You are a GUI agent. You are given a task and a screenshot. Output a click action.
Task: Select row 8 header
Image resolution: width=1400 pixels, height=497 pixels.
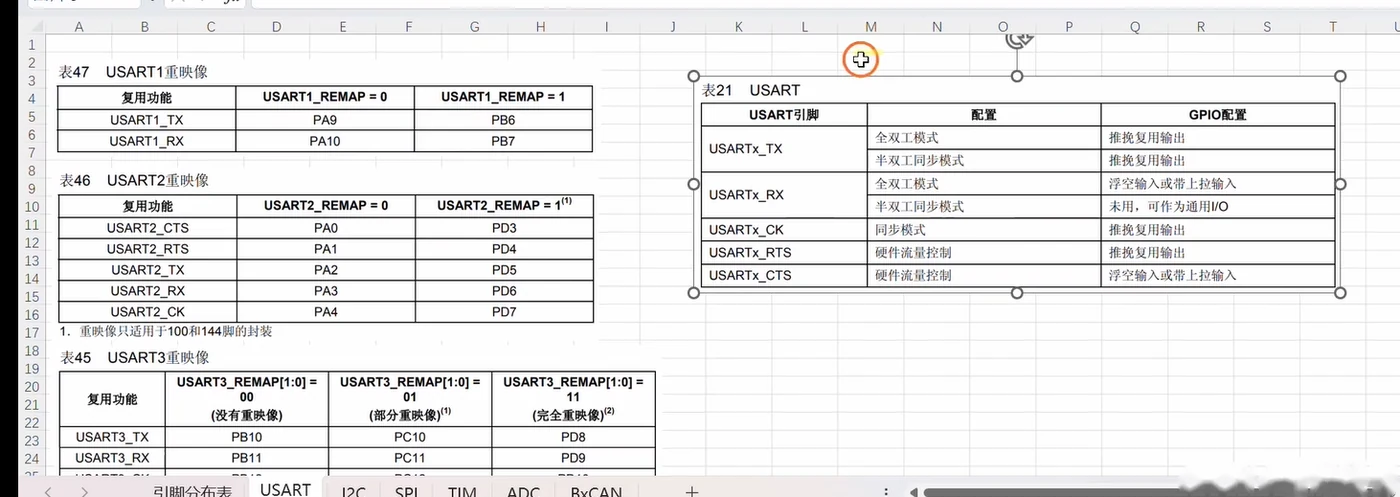(x=31, y=171)
